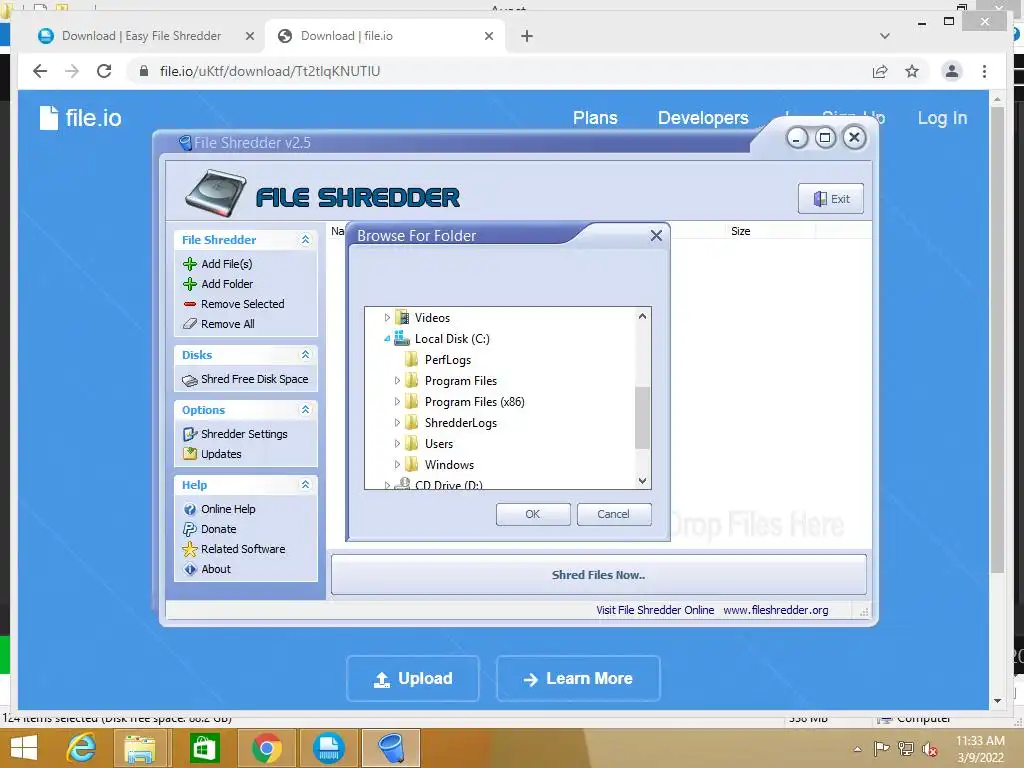Click the Donate PayPal icon
The height and width of the screenshot is (768, 1024).
point(189,529)
